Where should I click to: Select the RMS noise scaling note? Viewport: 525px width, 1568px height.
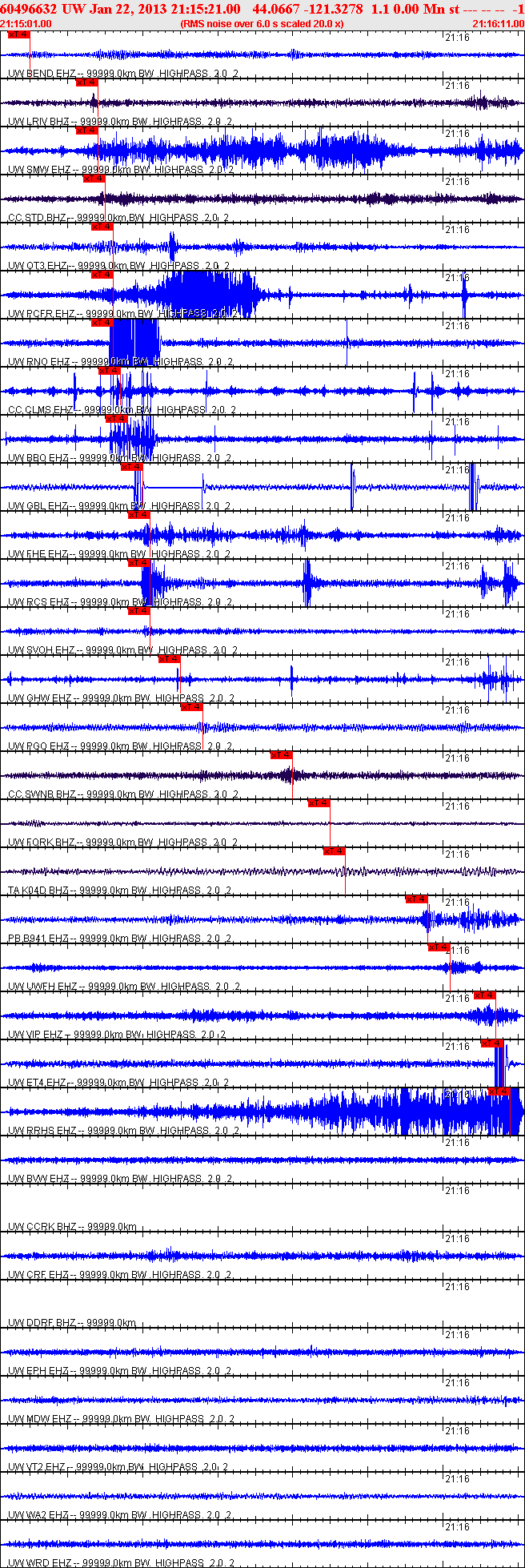(262, 23)
